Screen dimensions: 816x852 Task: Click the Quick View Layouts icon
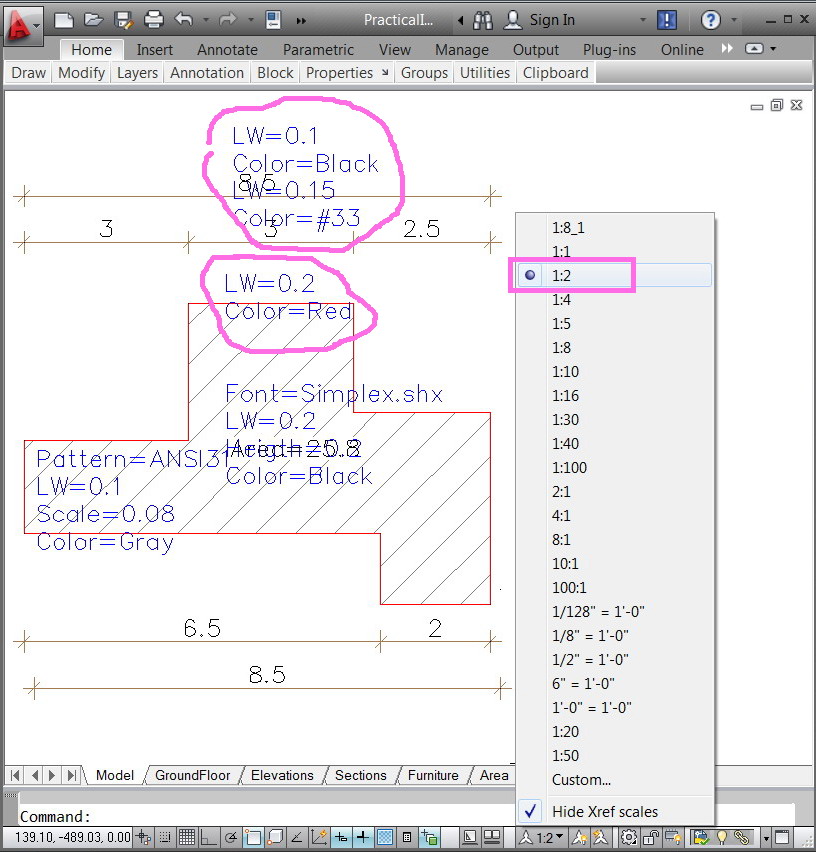coord(492,837)
